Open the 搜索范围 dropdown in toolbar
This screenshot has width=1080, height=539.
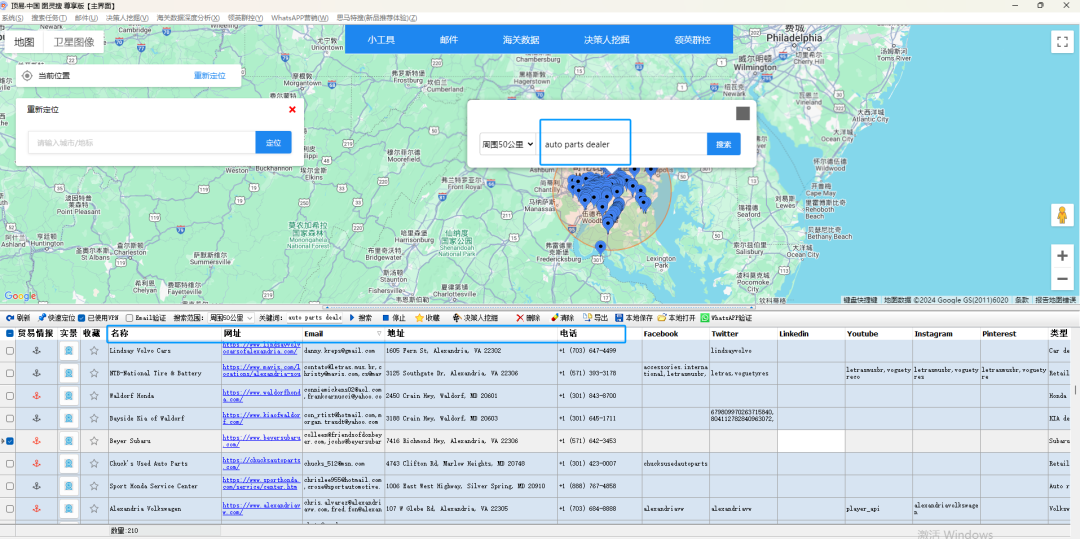pos(231,318)
